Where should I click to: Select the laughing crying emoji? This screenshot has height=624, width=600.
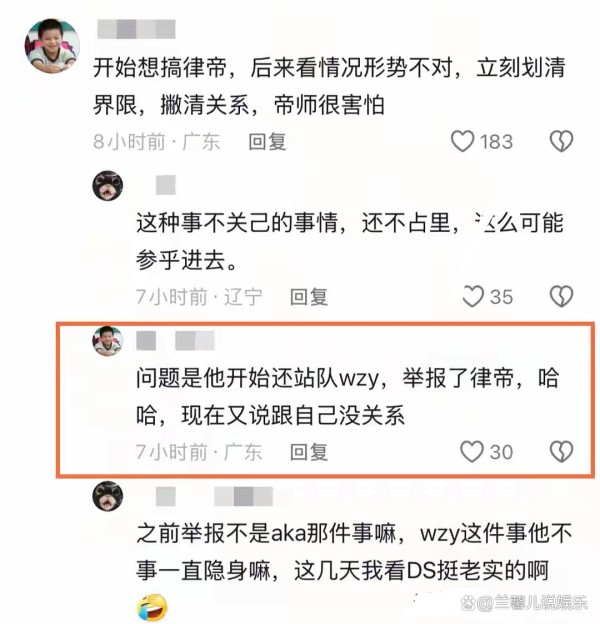click(x=152, y=608)
